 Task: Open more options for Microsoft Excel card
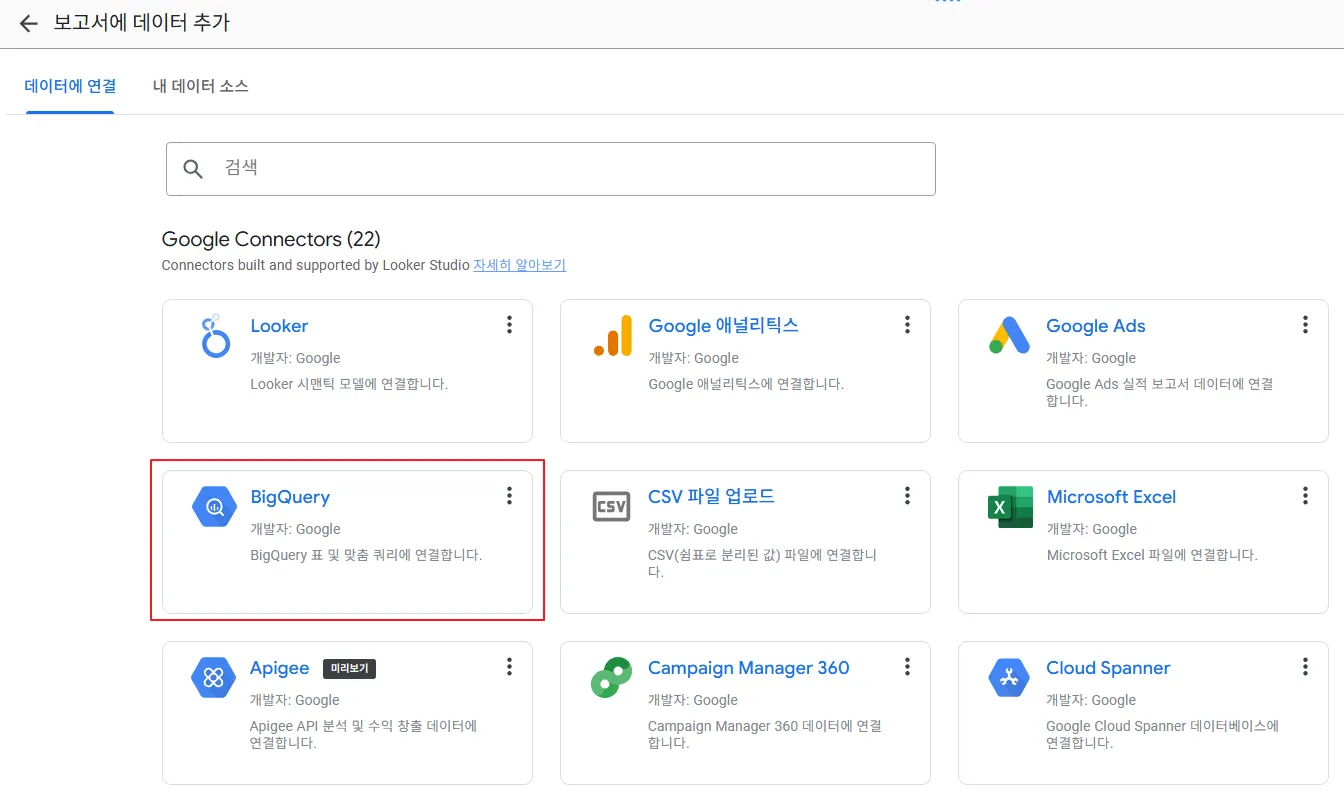pyautogui.click(x=1305, y=495)
